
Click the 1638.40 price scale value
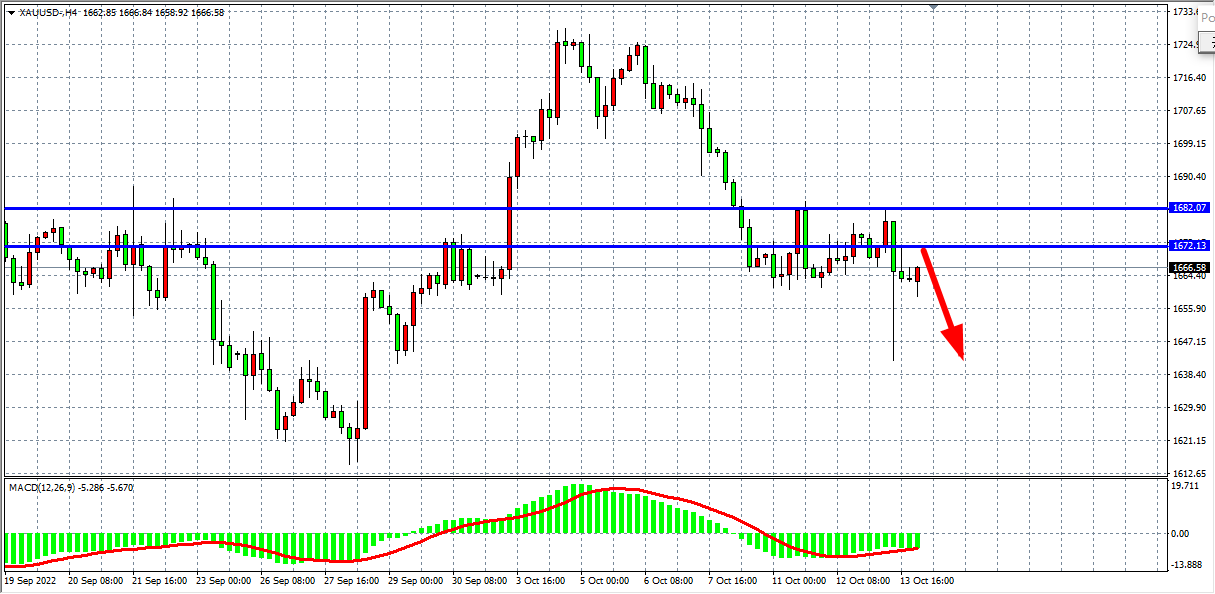1187,375
